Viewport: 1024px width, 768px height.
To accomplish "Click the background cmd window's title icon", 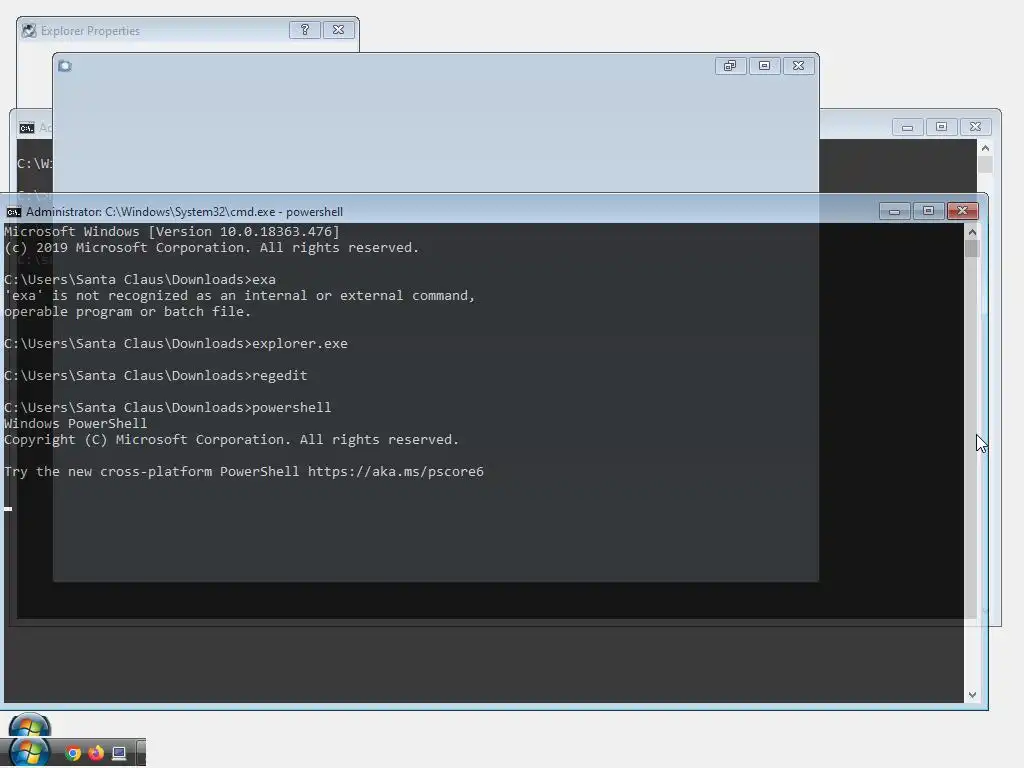I will click(x=27, y=127).
